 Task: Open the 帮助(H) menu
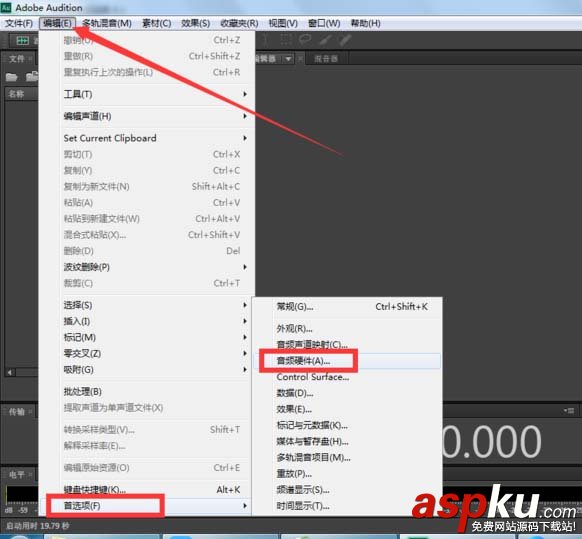pyautogui.click(x=365, y=23)
